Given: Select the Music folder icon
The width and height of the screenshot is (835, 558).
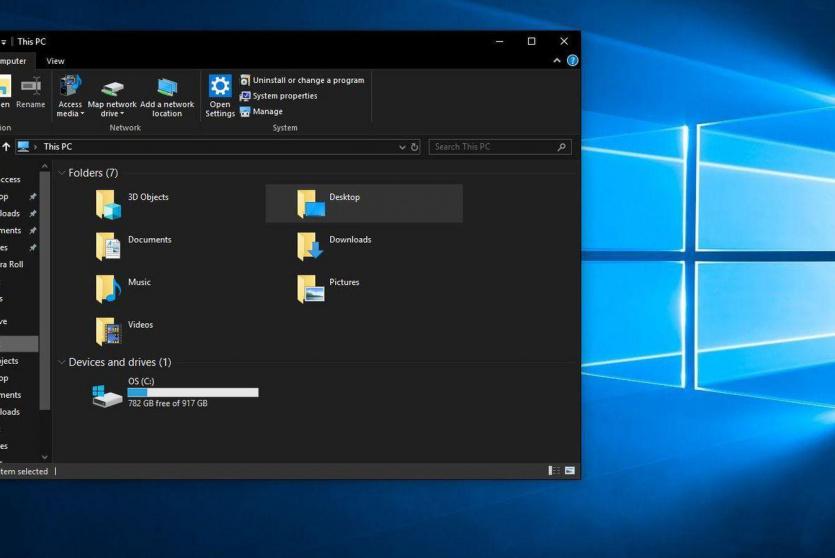Looking at the screenshot, I should (108, 289).
